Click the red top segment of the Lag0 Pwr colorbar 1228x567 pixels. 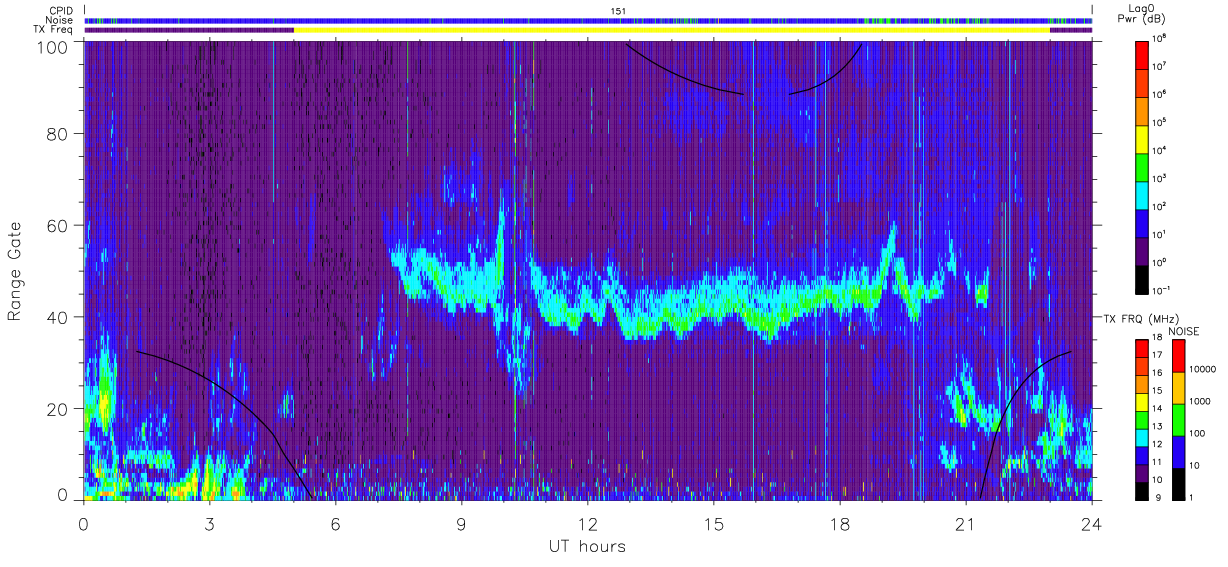click(x=1144, y=53)
